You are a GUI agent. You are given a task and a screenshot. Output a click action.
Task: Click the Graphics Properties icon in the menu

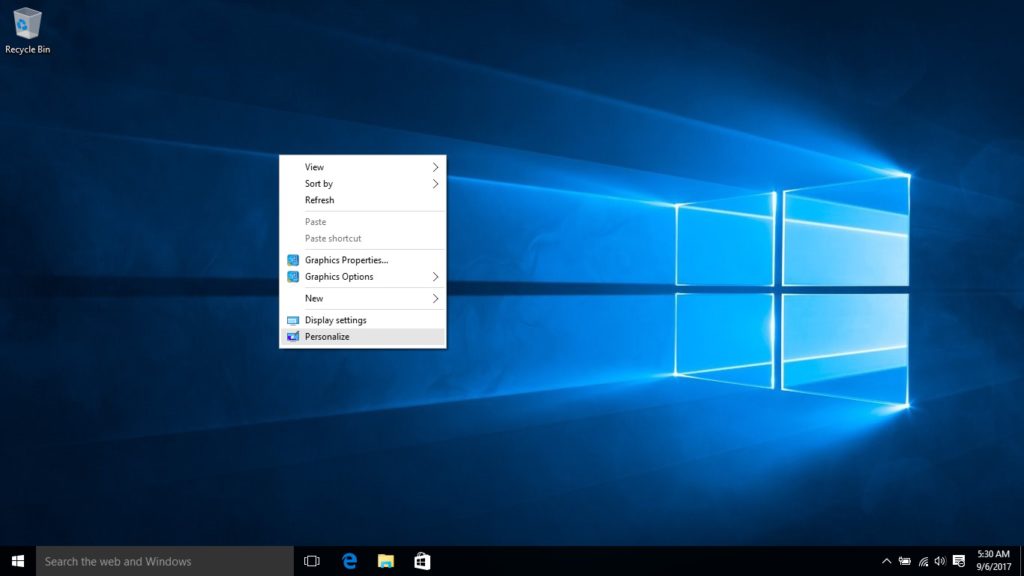coord(293,260)
